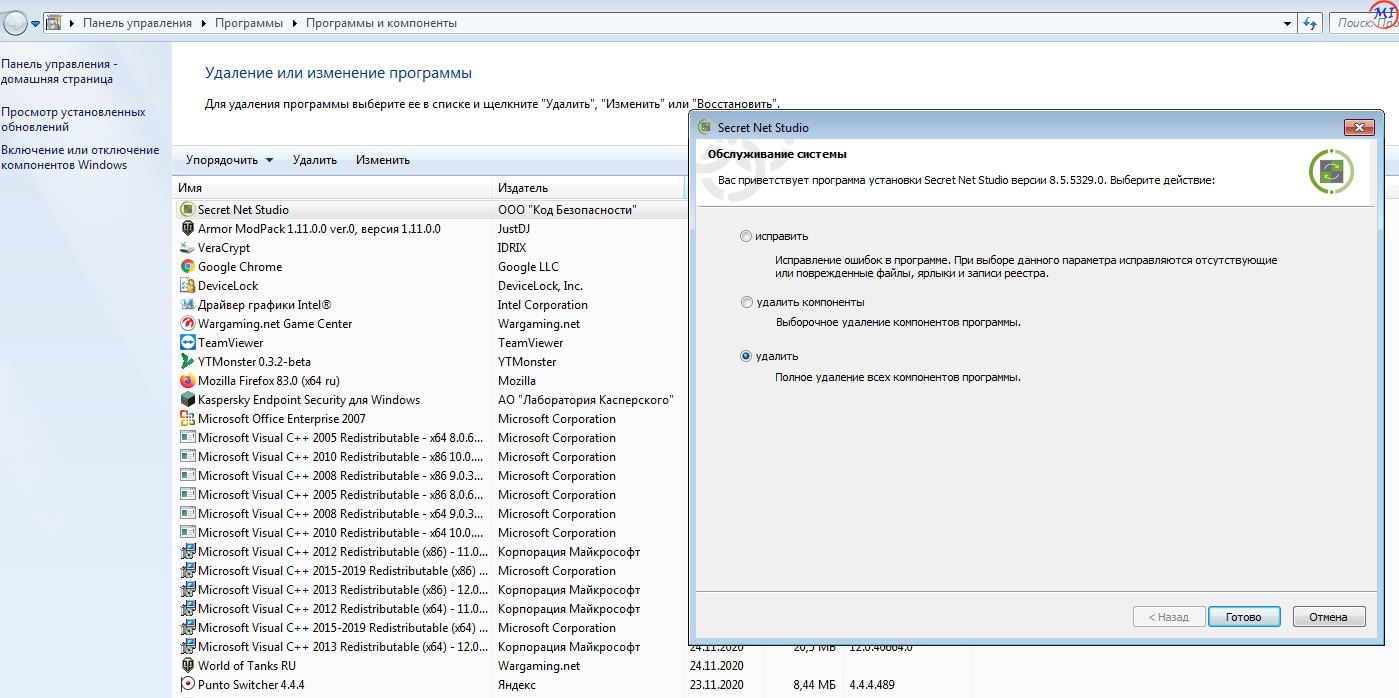Sort list by the "Издатель" column header

click(x=588, y=188)
